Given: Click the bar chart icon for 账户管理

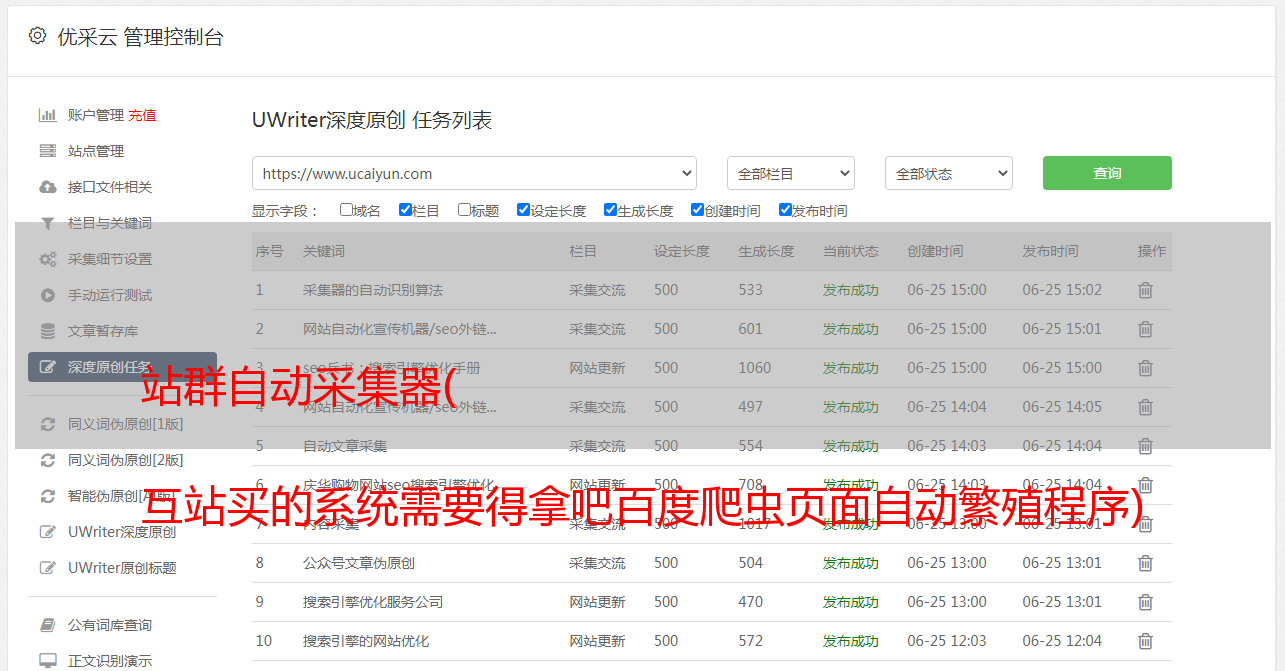Looking at the screenshot, I should 47,115.
